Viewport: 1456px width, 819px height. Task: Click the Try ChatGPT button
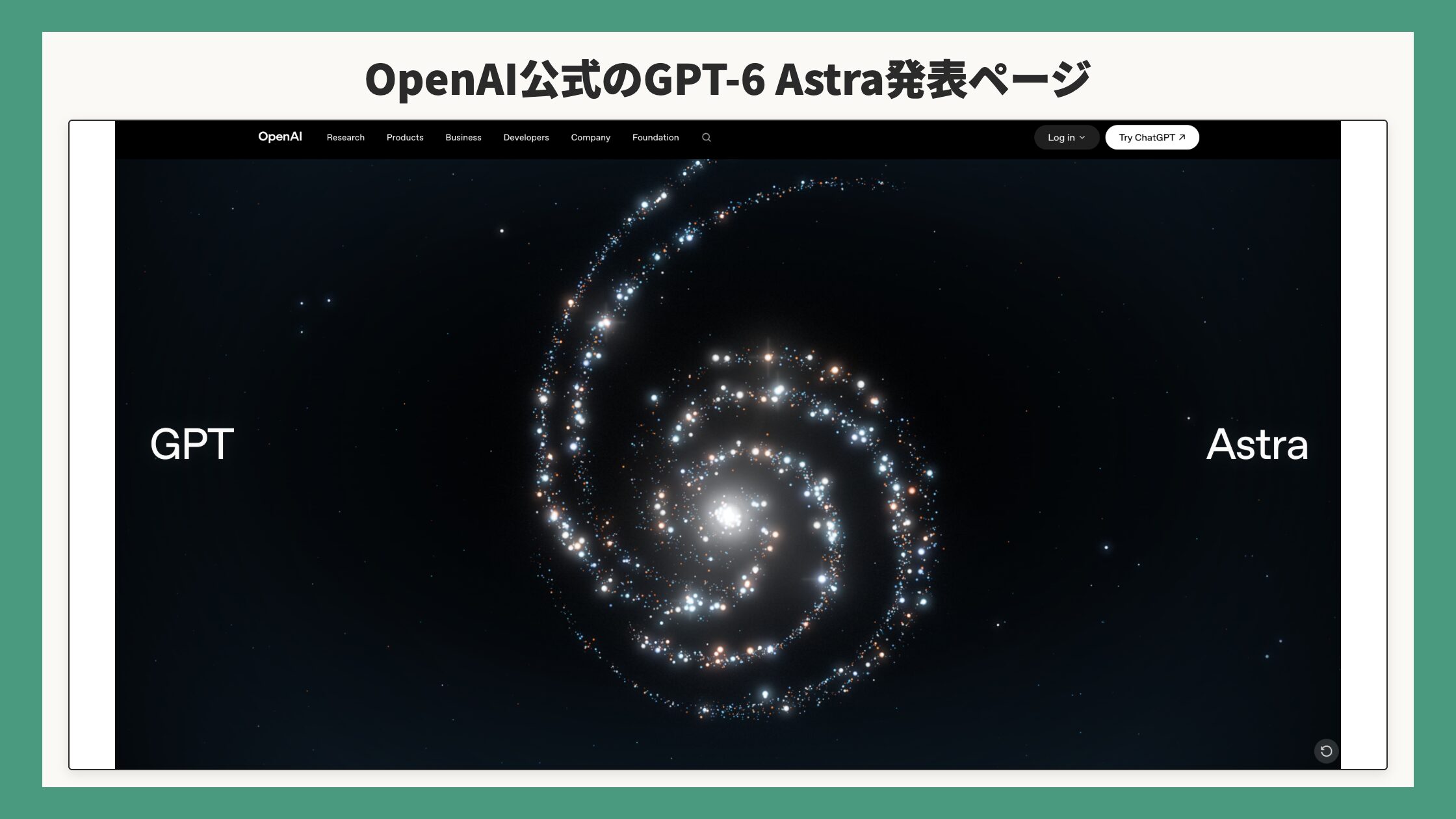coord(1152,137)
